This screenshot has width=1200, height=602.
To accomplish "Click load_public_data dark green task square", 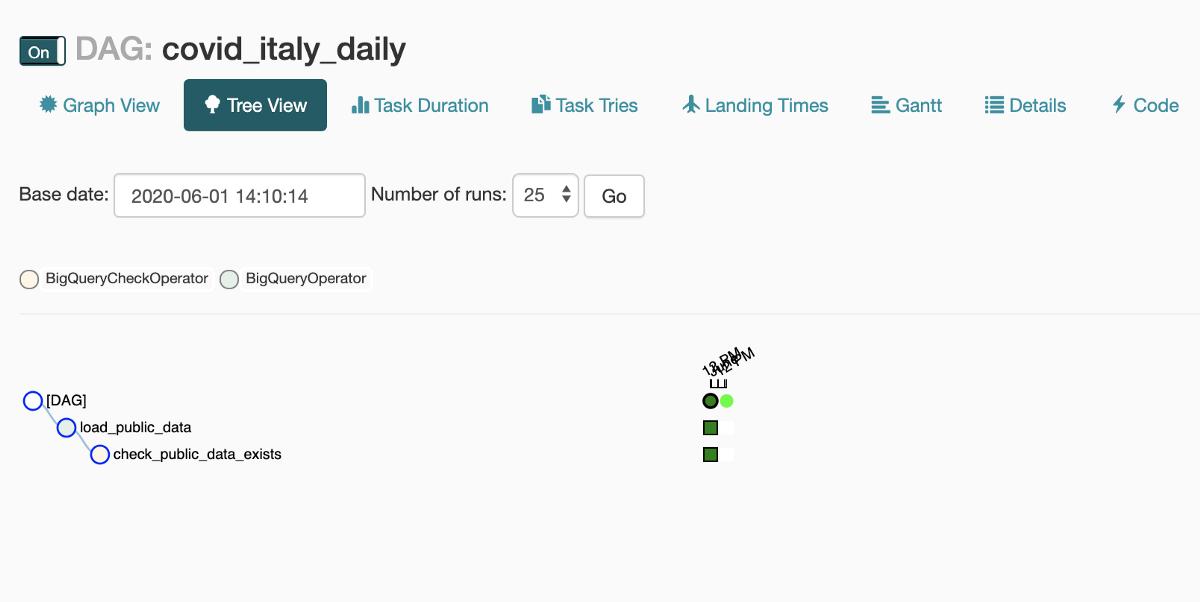I will tap(710, 428).
